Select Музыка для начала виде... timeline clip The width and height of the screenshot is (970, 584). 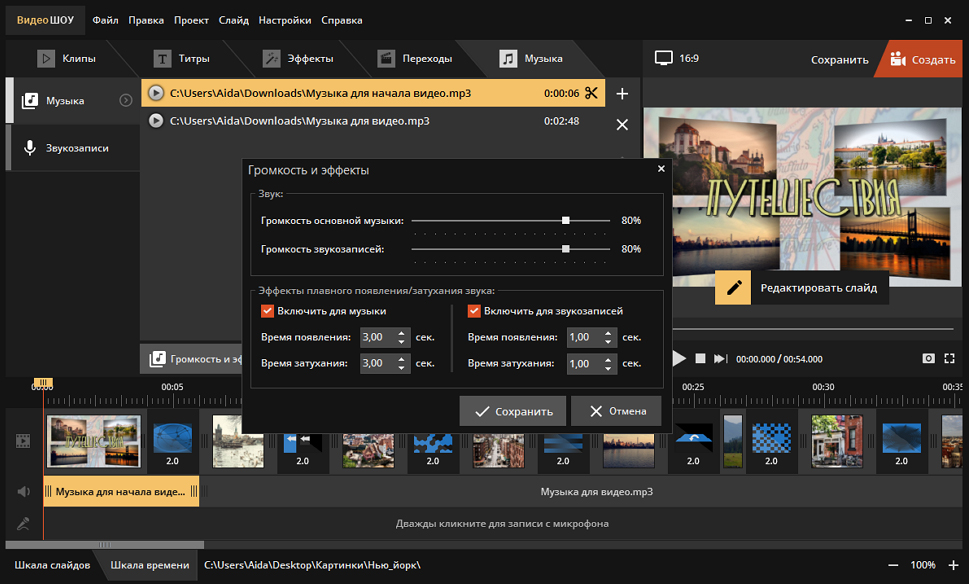click(121, 492)
